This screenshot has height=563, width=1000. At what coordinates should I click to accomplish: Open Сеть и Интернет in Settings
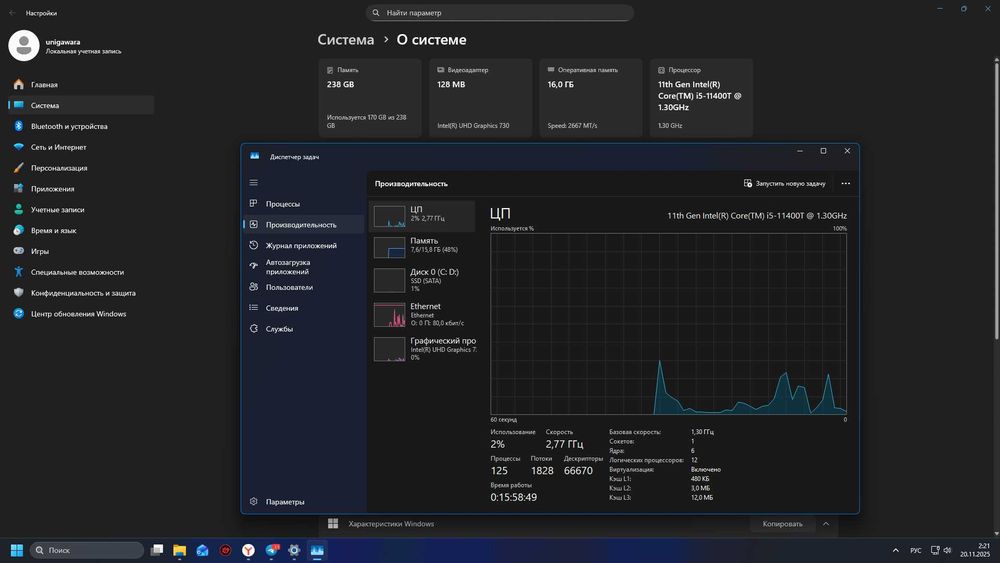tap(81, 147)
